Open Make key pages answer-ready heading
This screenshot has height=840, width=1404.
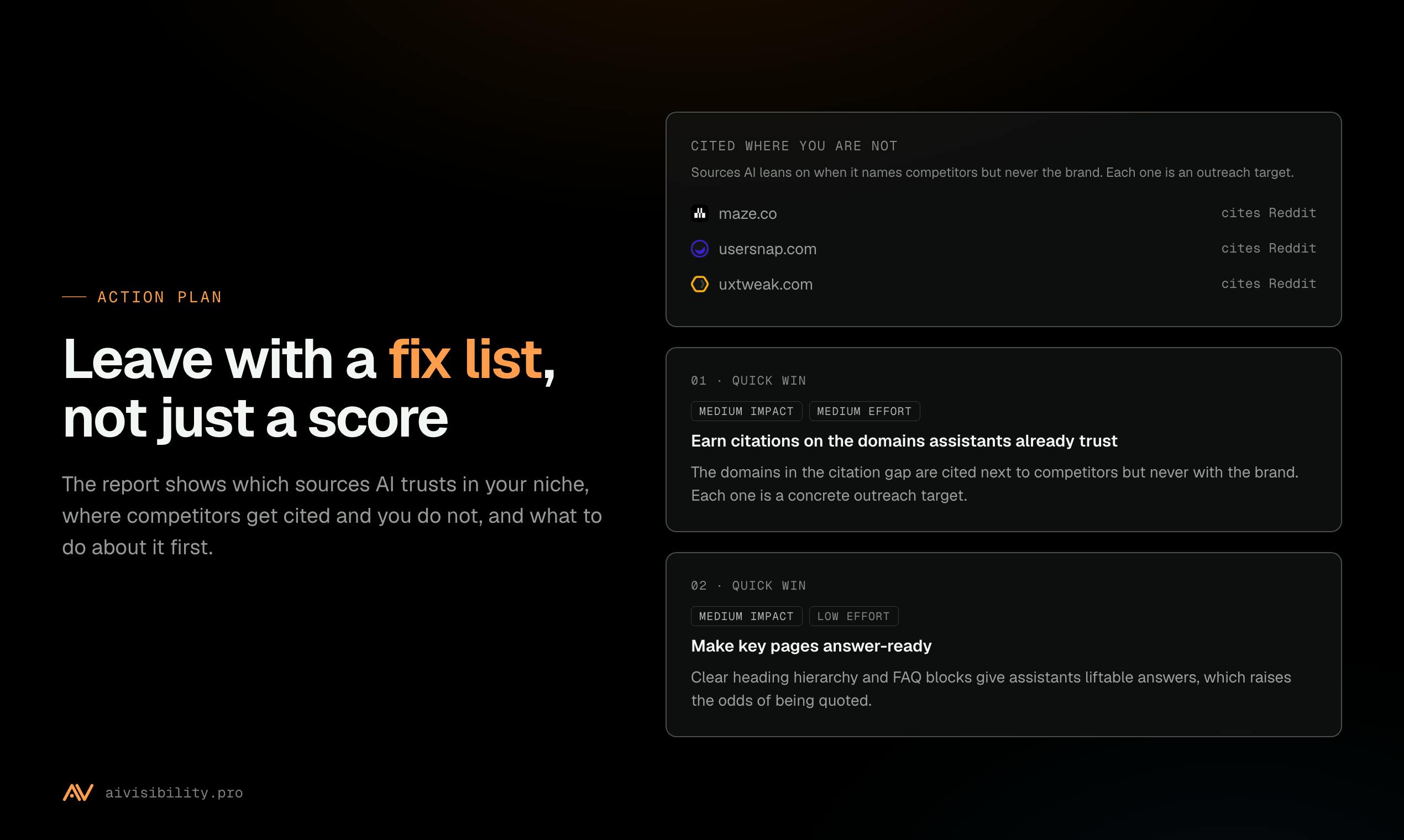pos(811,646)
